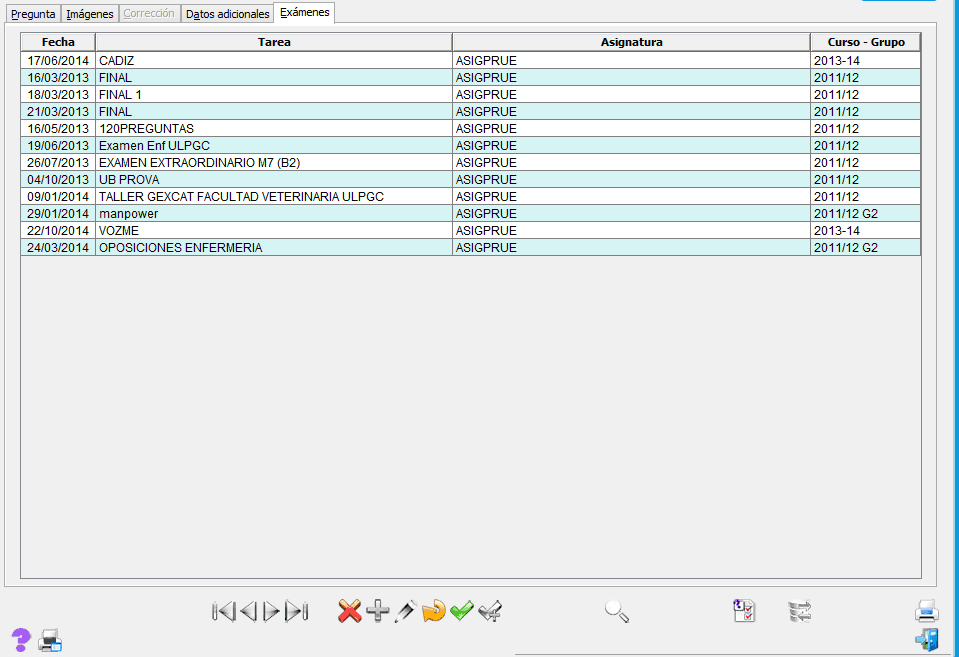Click the Curso - Grupo column header
959x657 pixels.
click(x=865, y=42)
